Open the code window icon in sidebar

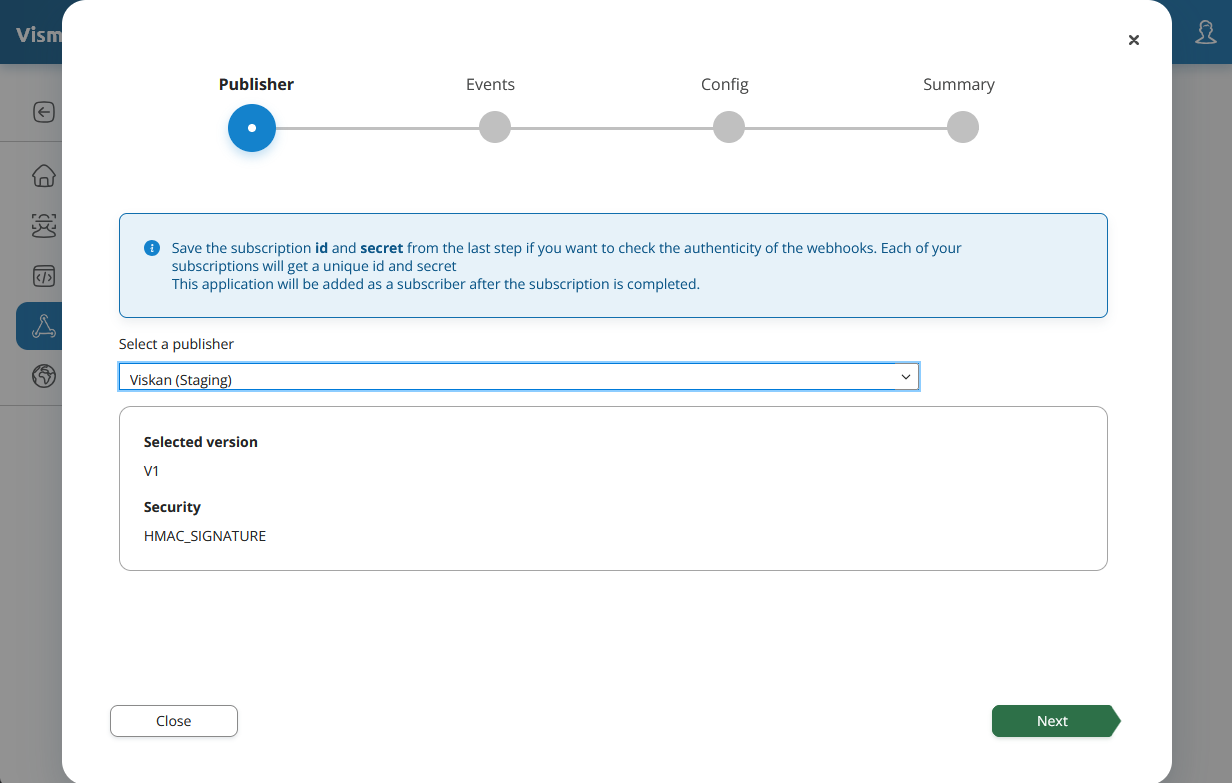click(x=44, y=276)
